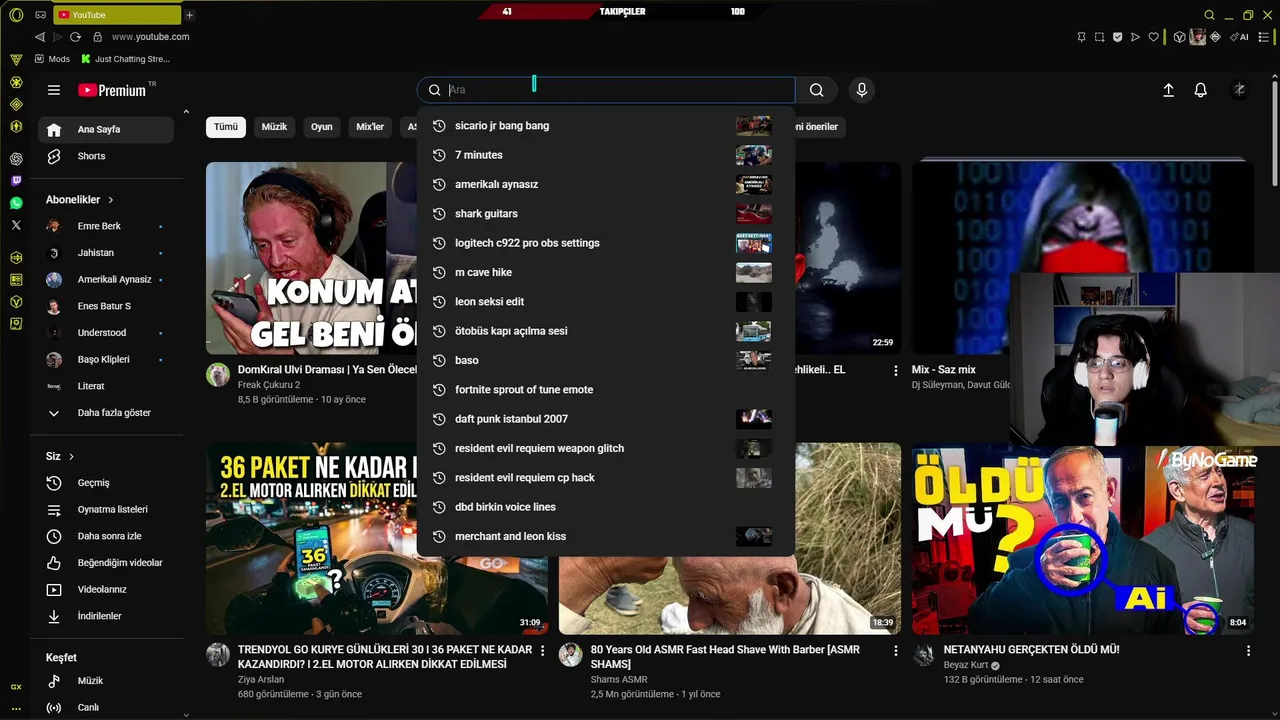Open Ziya Arslan channel link
The height and width of the screenshot is (720, 1280).
tap(260, 679)
